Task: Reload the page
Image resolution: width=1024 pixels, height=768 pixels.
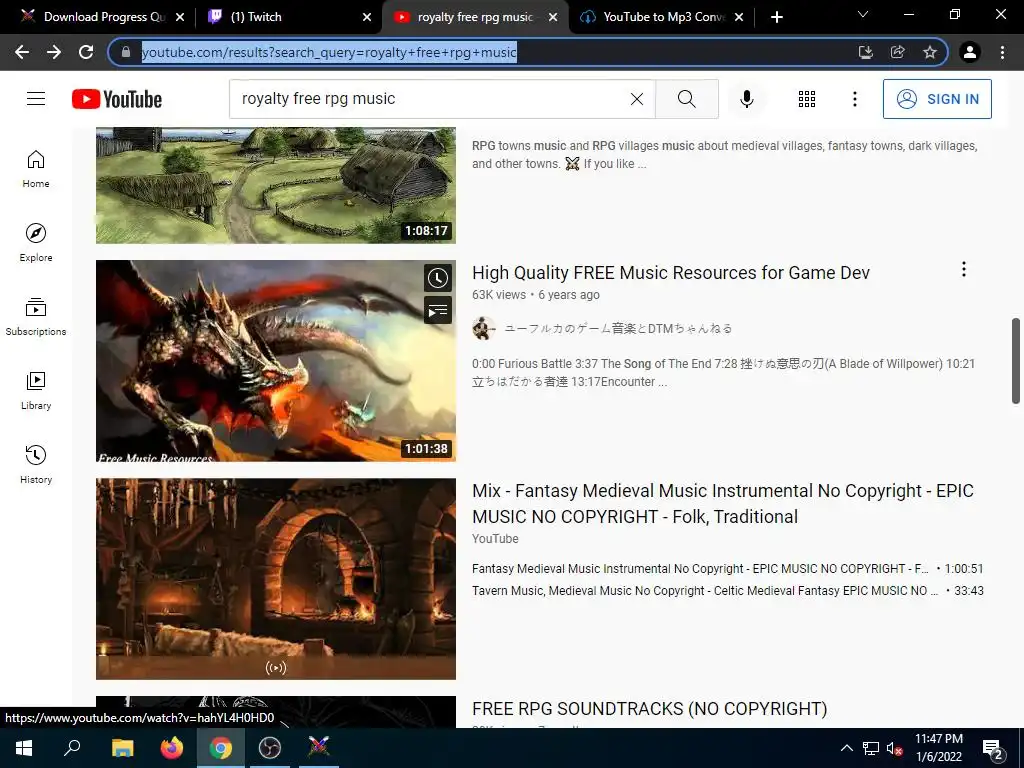Action: 86,52
